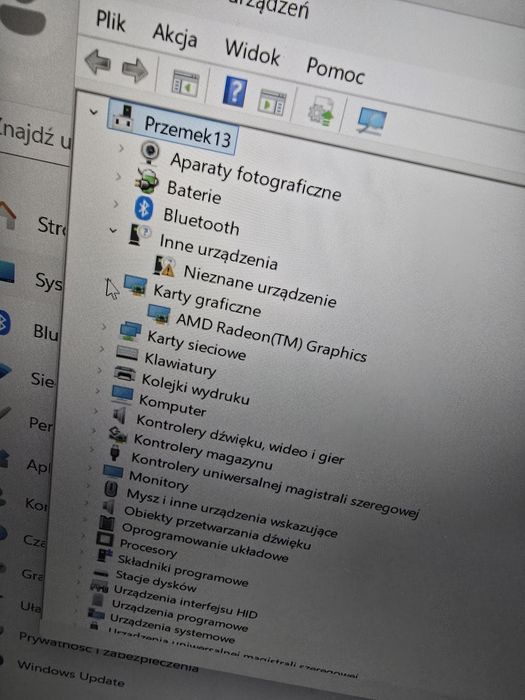This screenshot has width=525, height=700.
Task: Select Nieznane urządzenie device
Action: 260,287
